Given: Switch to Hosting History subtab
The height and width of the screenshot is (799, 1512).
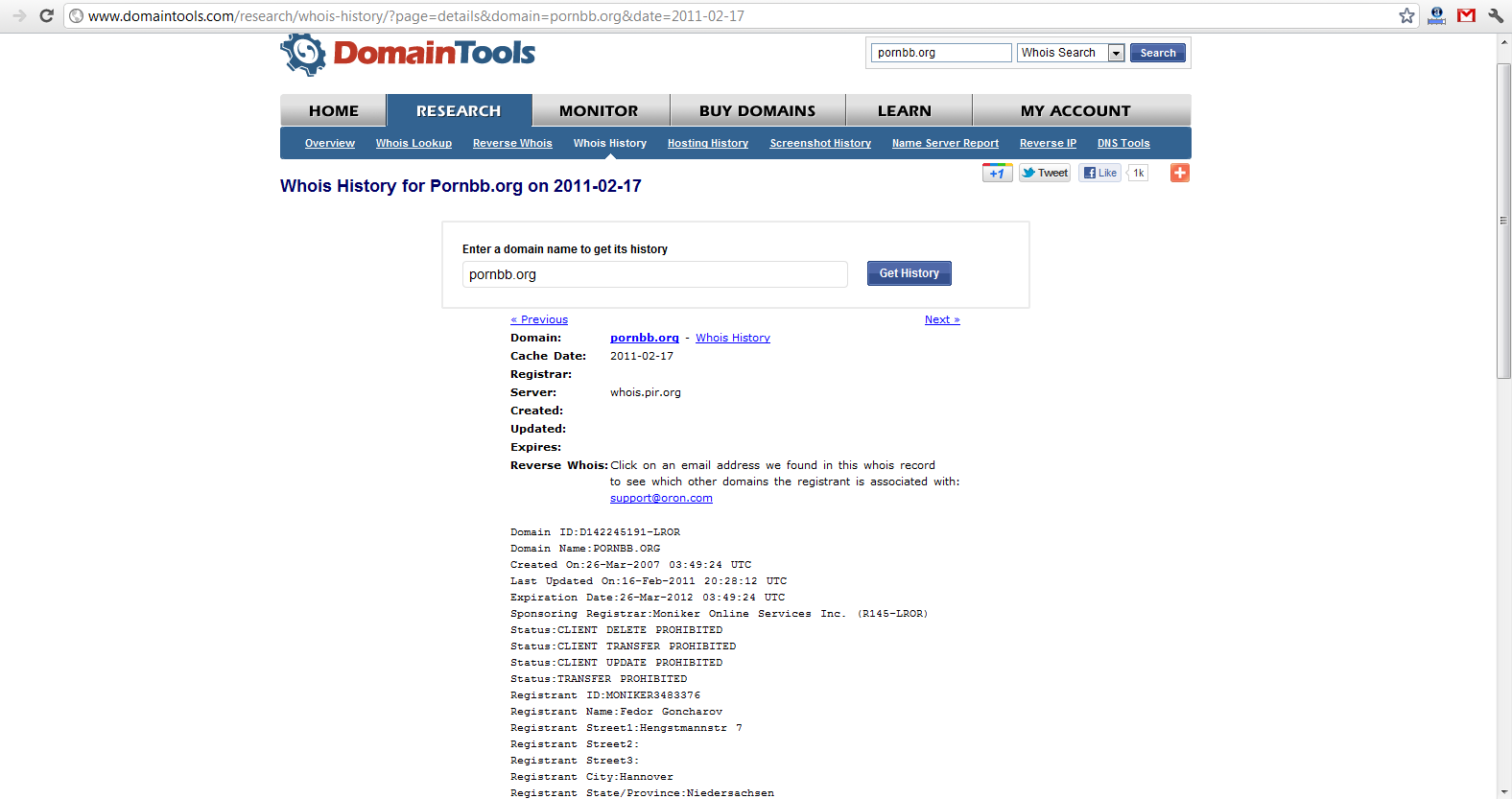Looking at the screenshot, I should pyautogui.click(x=707, y=143).
